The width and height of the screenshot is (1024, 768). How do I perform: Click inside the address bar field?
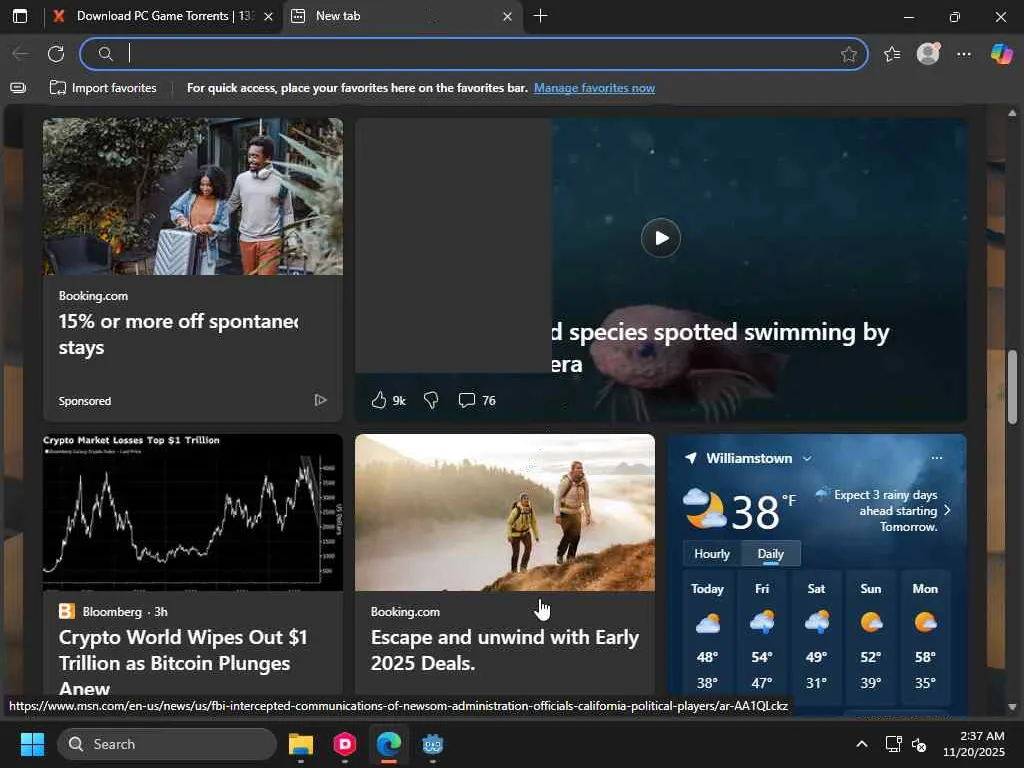tap(475, 54)
